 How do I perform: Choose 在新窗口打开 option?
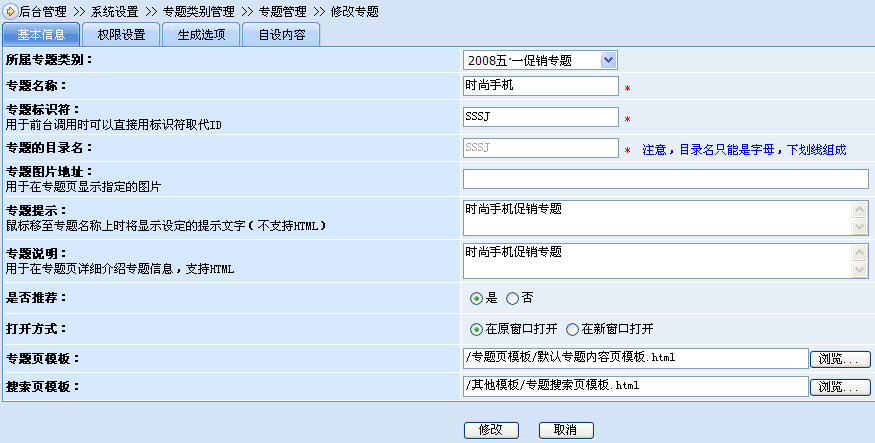pyautogui.click(x=573, y=328)
